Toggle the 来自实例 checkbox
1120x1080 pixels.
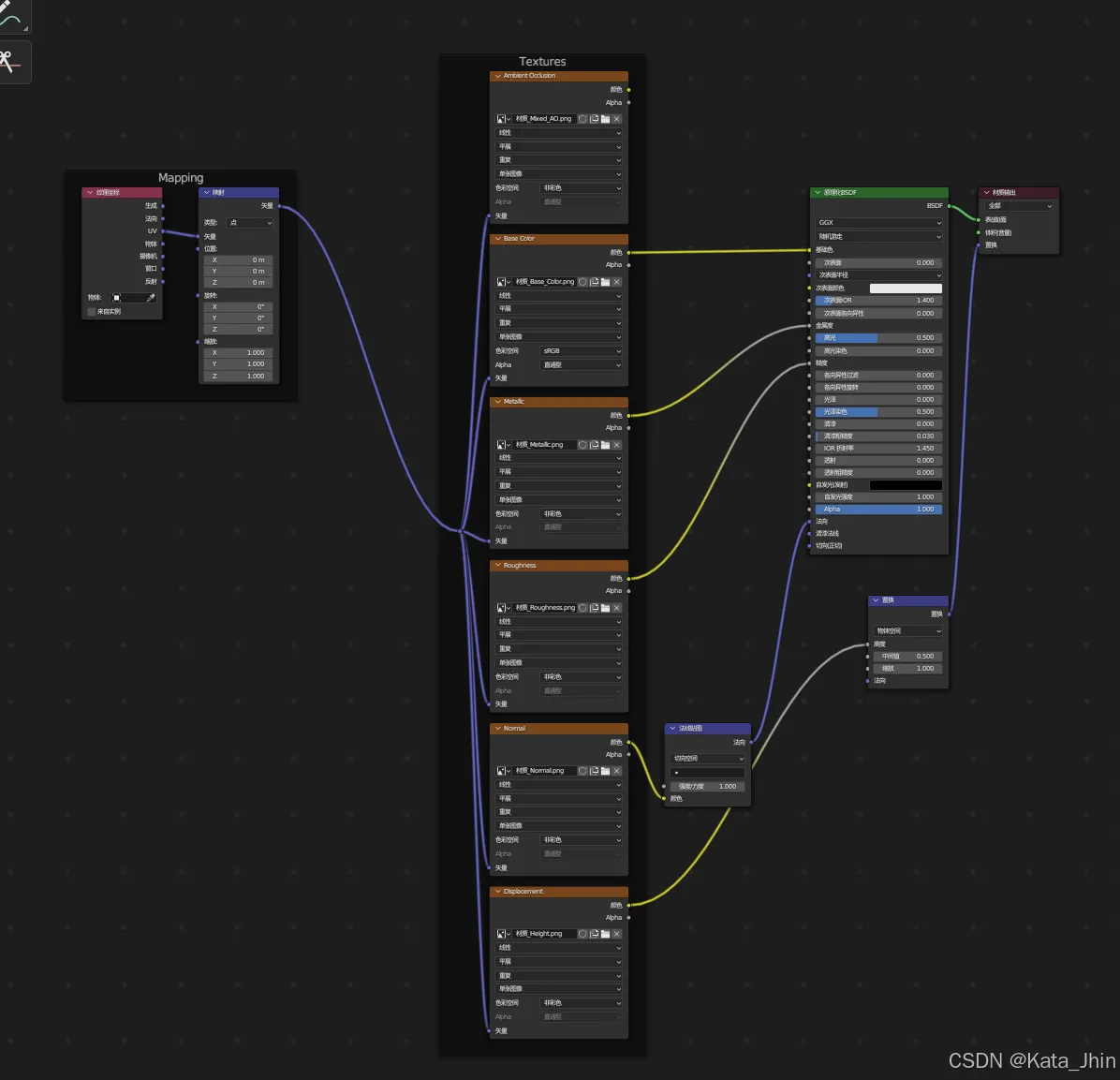tap(92, 311)
